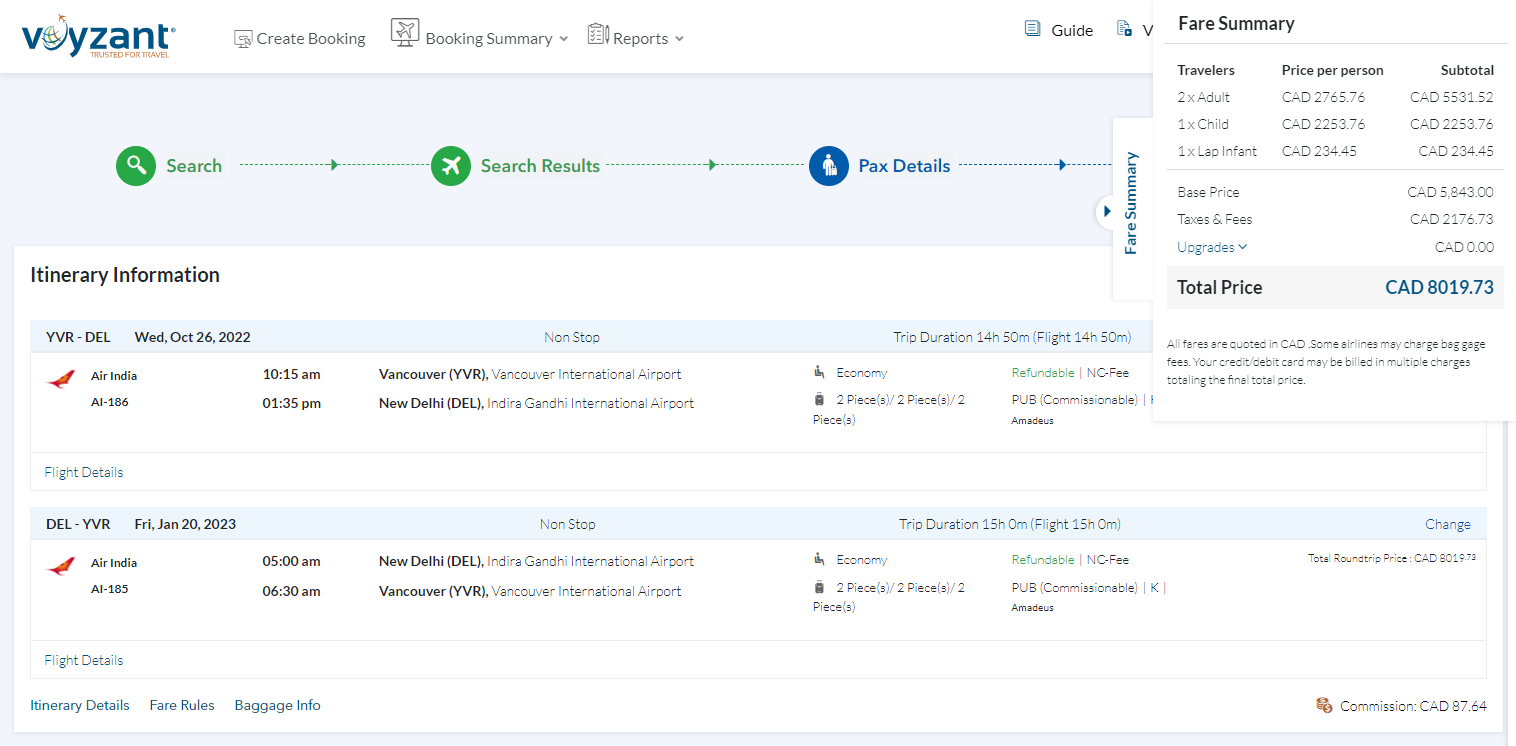This screenshot has width=1516, height=746.
Task: Click Change on the DEL - YVR segment
Action: point(1447,524)
